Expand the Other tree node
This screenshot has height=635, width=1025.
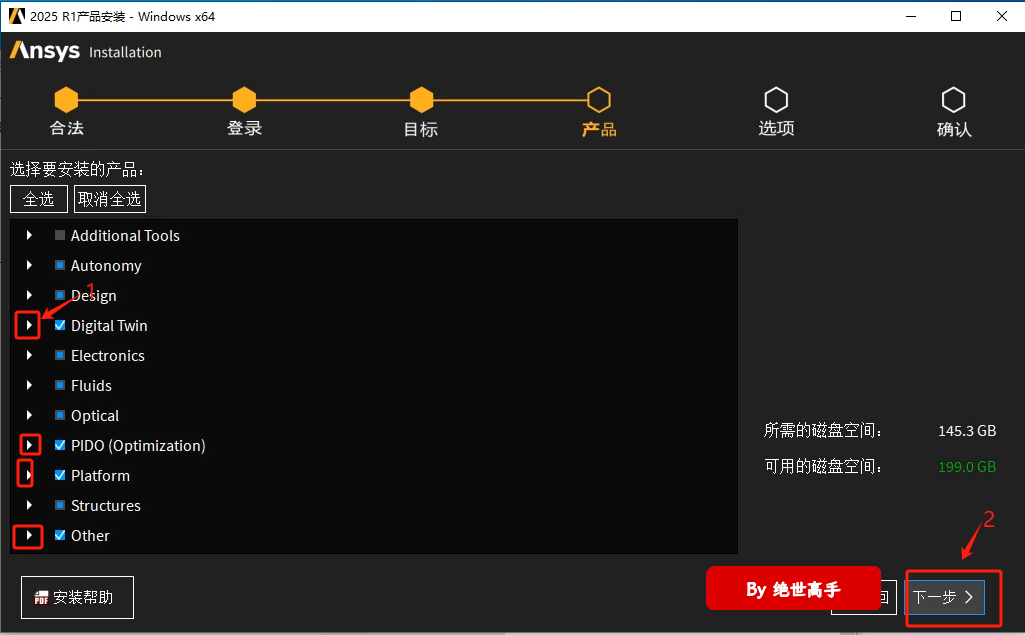point(29,535)
